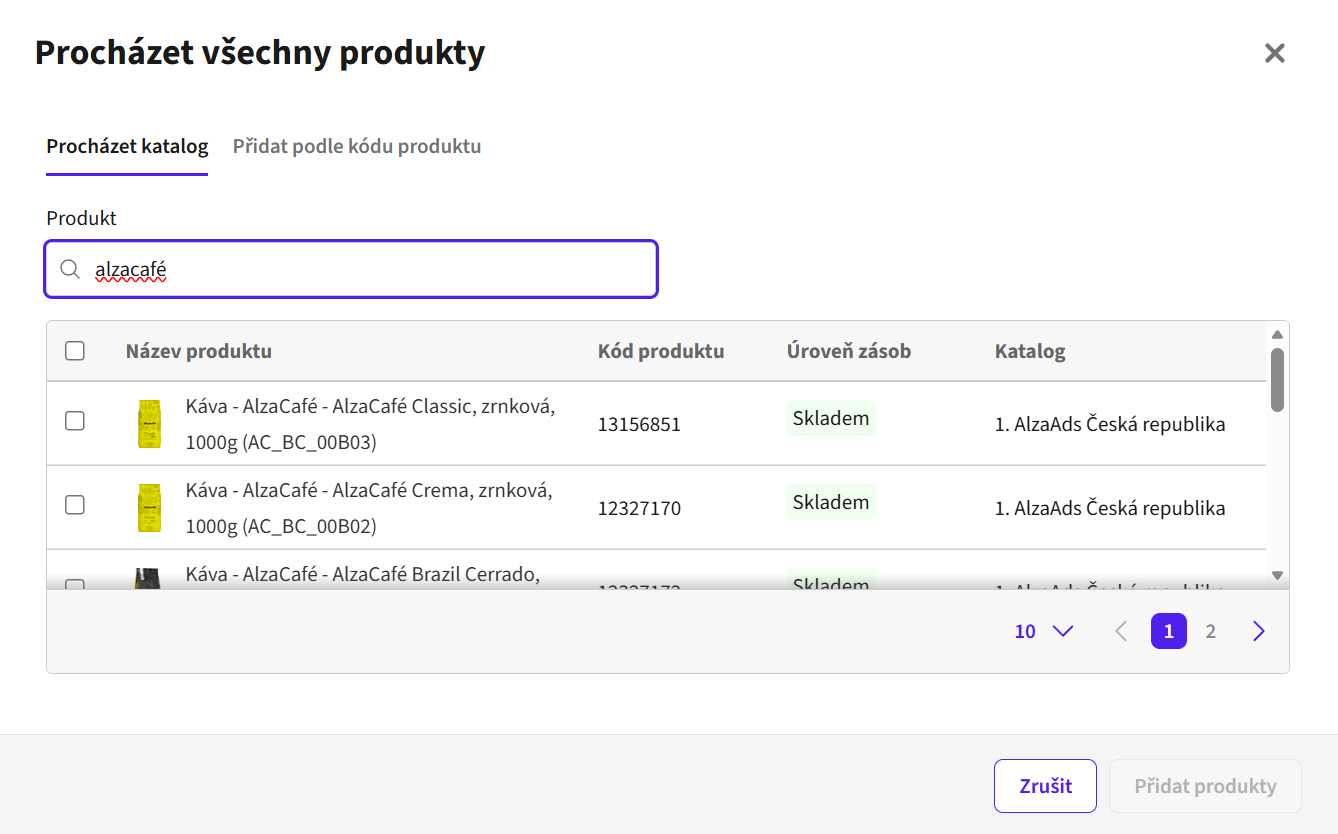This screenshot has width=1338, height=834.
Task: Click the AlzaCafé Classic product name
Action: pos(370,423)
